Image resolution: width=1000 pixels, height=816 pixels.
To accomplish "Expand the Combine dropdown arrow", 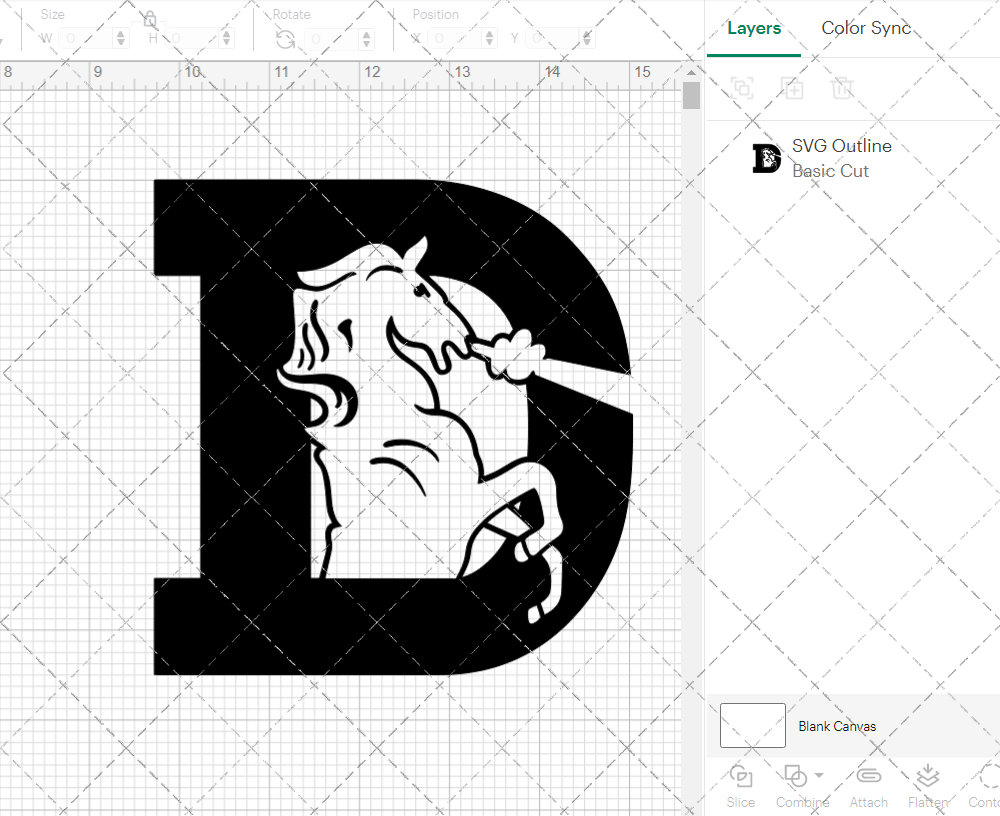I will (x=820, y=776).
